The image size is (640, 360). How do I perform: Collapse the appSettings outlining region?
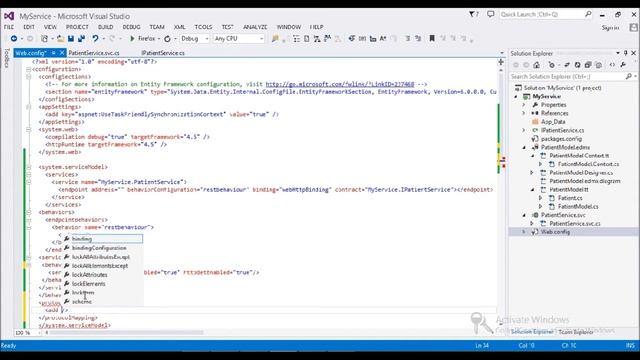tap(28, 107)
